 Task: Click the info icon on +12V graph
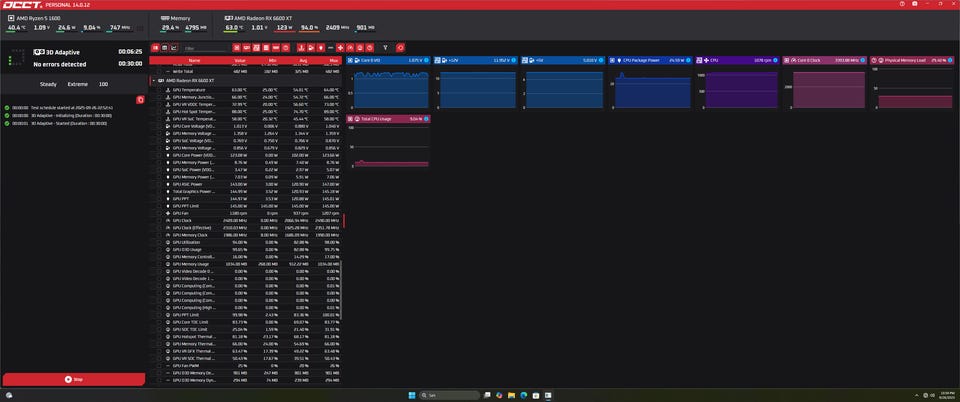513,60
